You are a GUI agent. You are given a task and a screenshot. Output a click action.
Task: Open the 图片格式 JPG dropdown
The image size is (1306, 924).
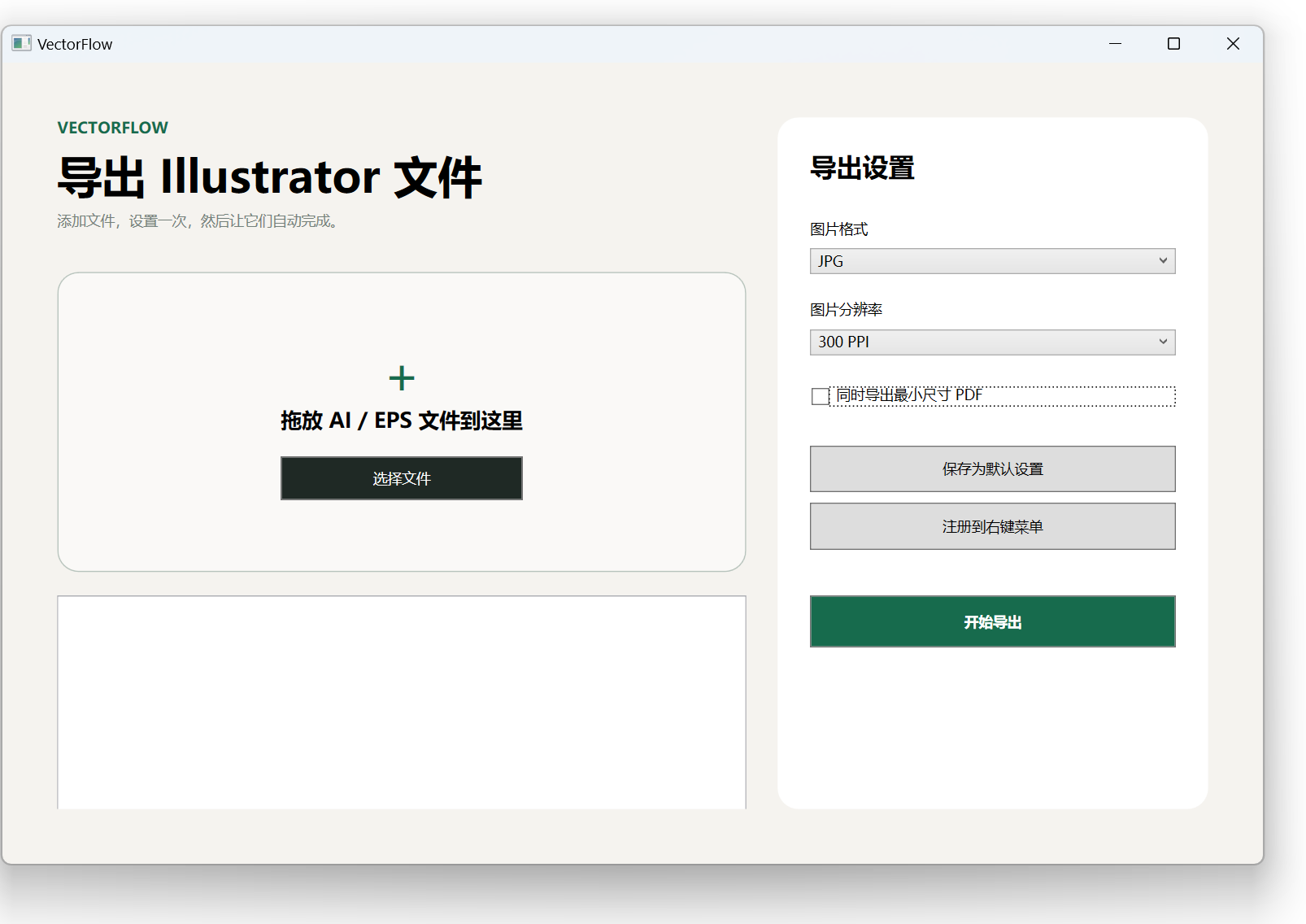tap(992, 261)
